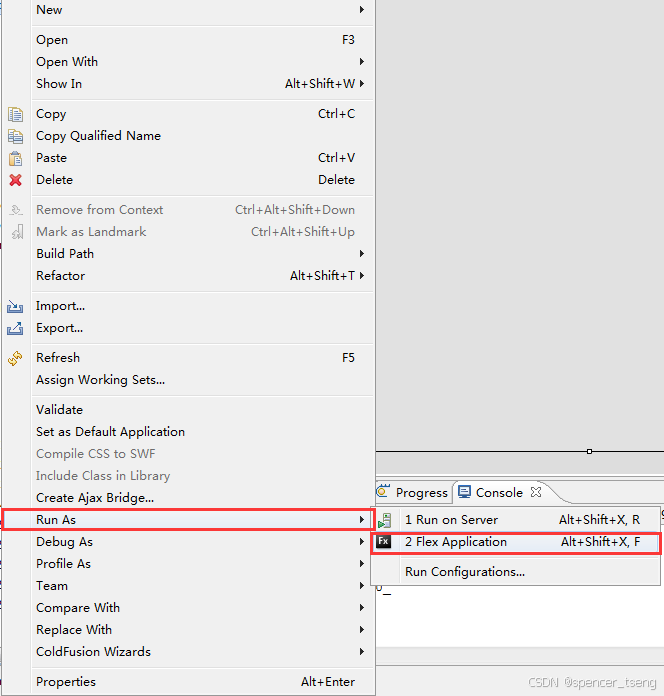Click the Ctrl+C shortcut label
This screenshot has width=664, height=696.
336,114
